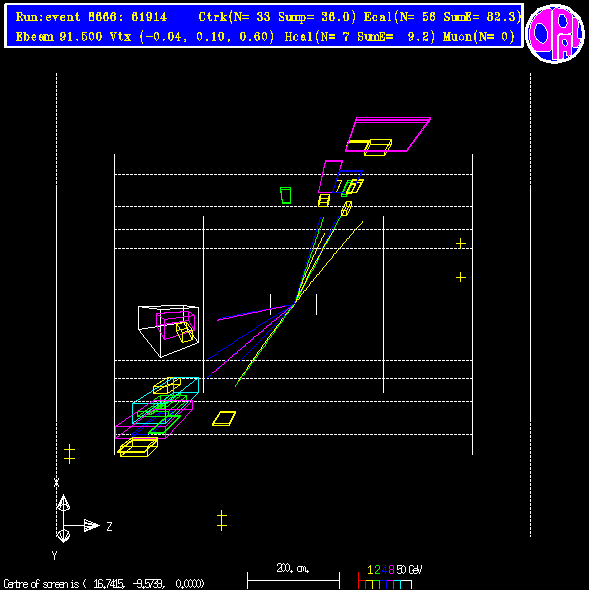Viewport: 589px width, 590px height.
Task: Click the lone yellow parallelogram cluster near bottom
Action: [x=224, y=418]
